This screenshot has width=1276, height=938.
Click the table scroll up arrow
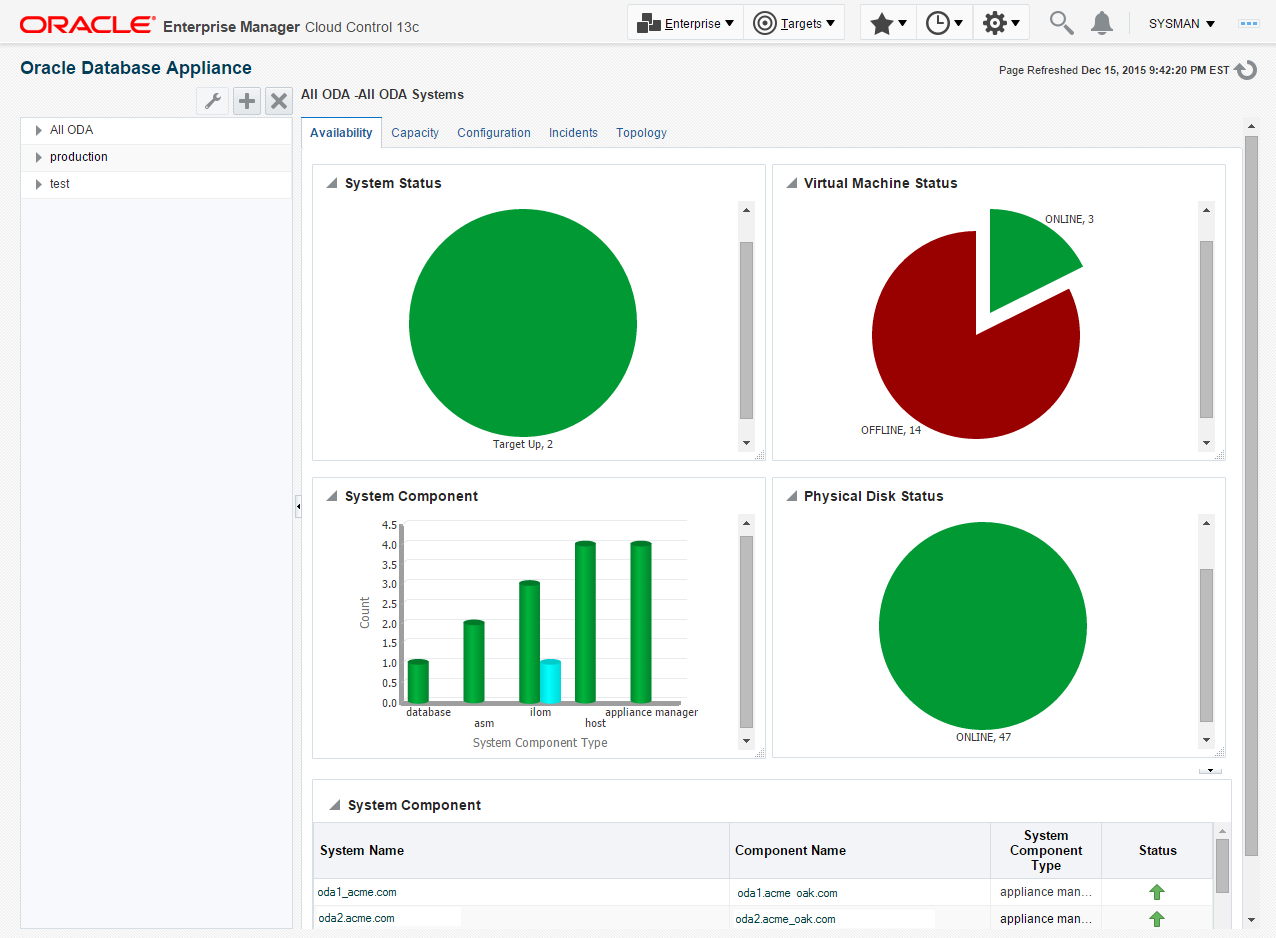(1222, 831)
